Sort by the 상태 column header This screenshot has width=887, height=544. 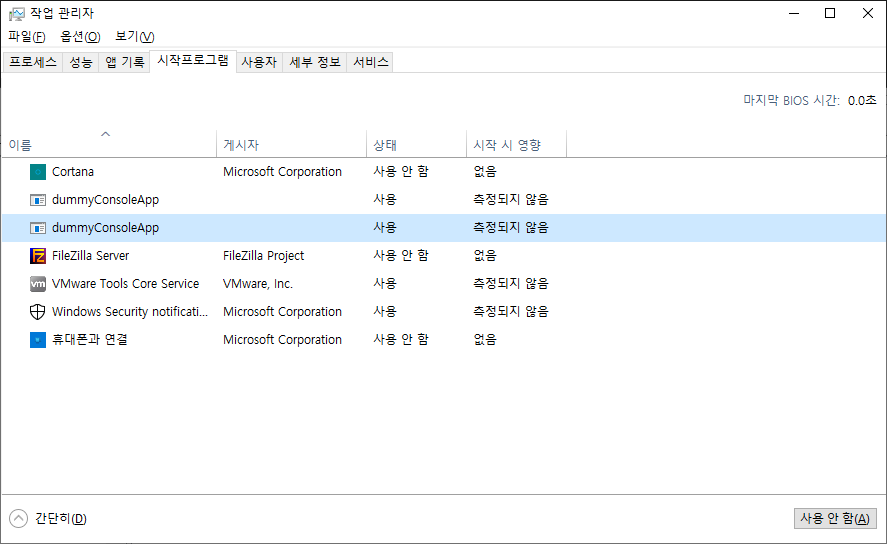(x=416, y=145)
